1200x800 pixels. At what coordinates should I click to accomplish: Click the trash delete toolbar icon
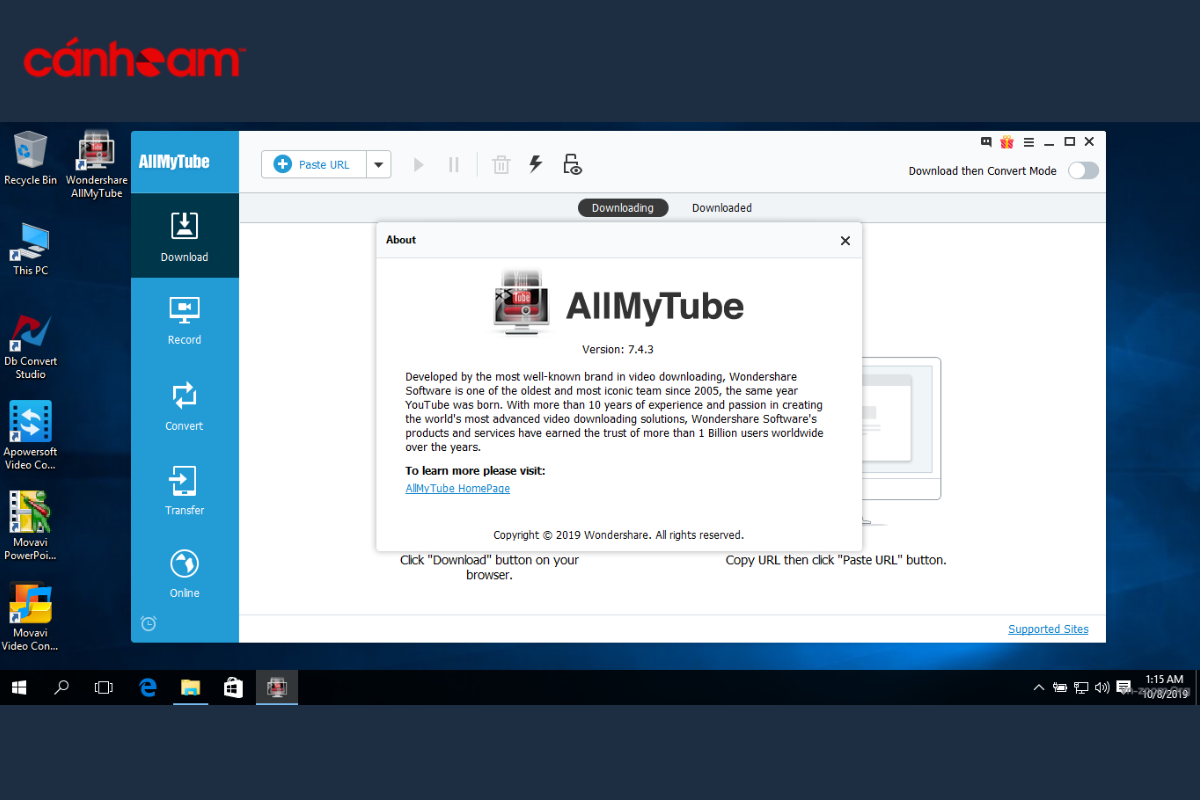point(501,165)
